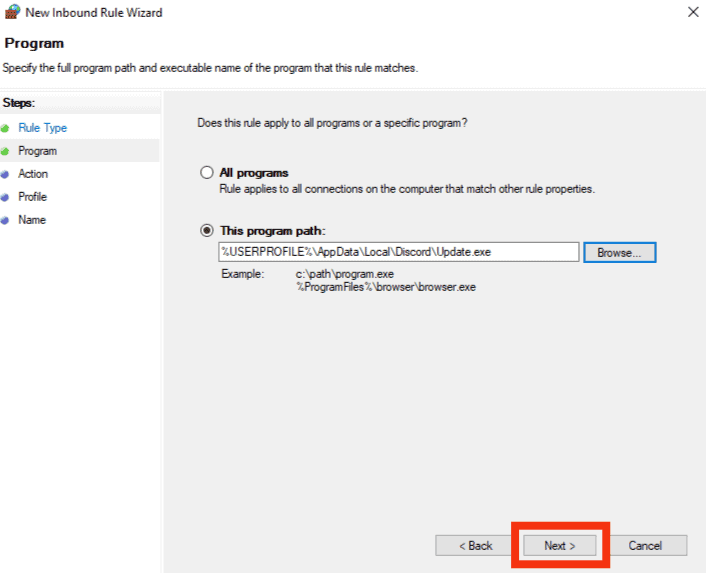Select the Action step in sidebar
Screen dimensions: 706x573
[33, 174]
